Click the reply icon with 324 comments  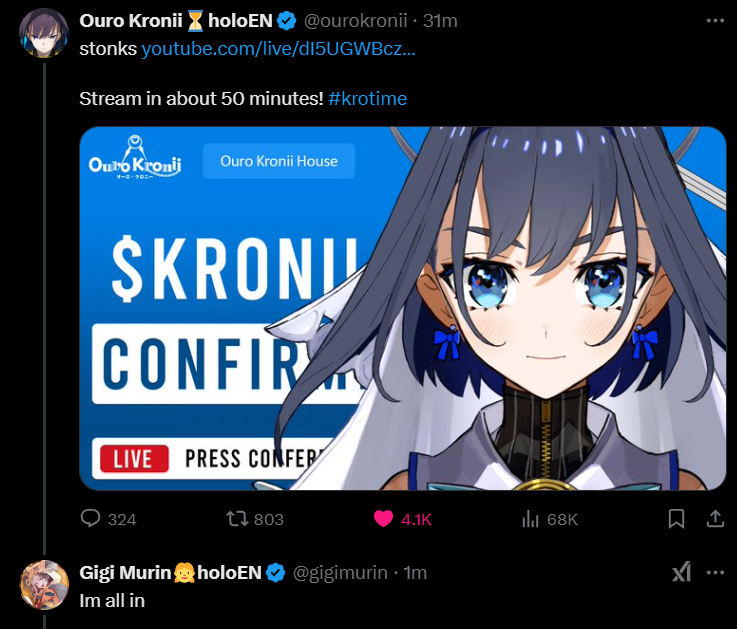(x=90, y=519)
